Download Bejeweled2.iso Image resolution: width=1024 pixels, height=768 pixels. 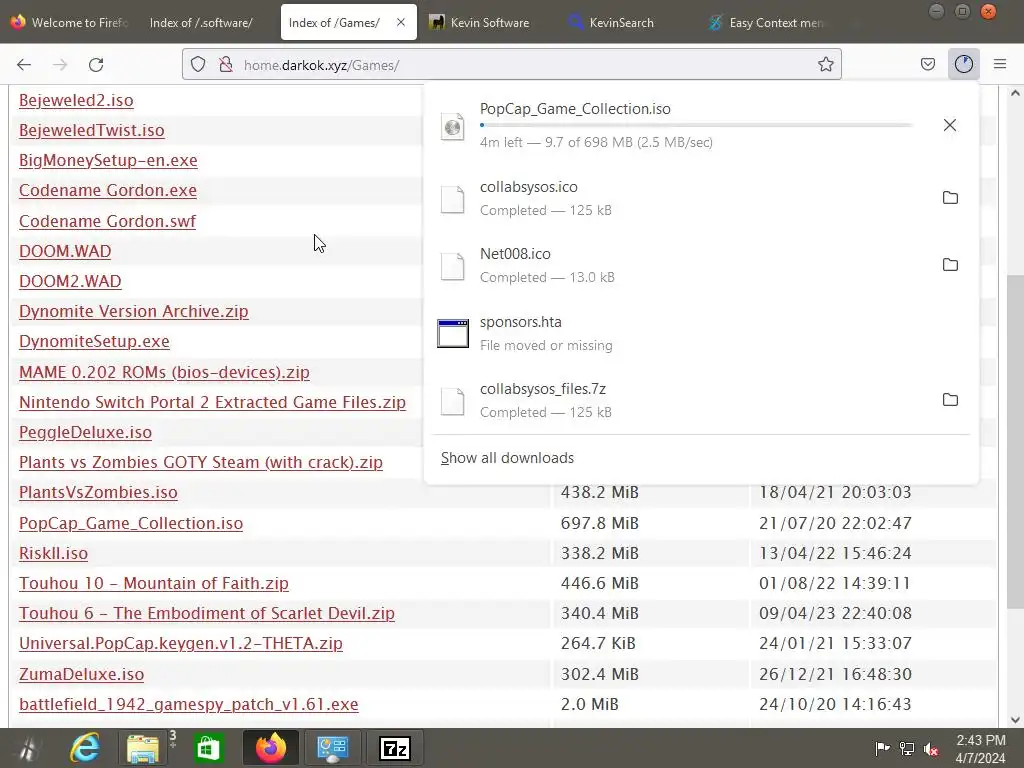pyautogui.click(x=76, y=101)
